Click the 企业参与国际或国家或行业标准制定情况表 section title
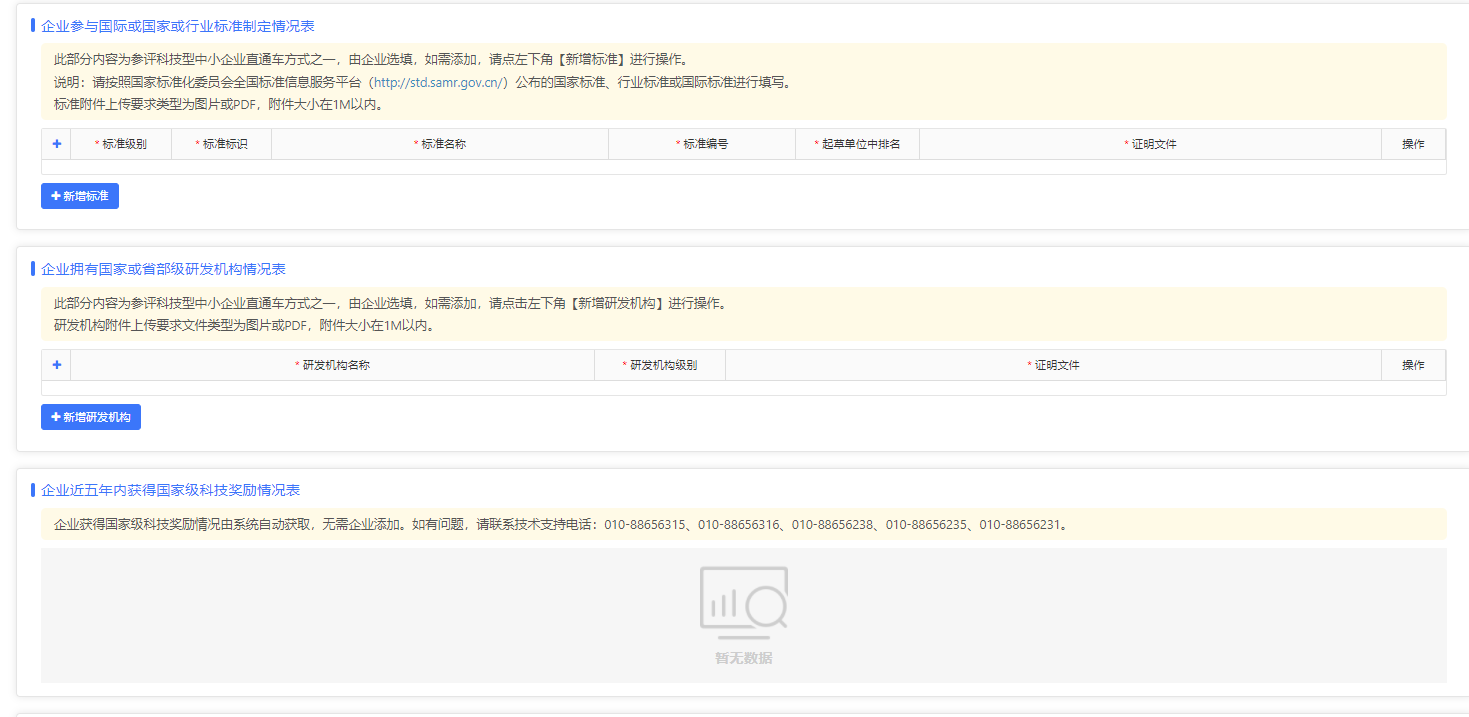The width and height of the screenshot is (1469, 717). tap(178, 26)
